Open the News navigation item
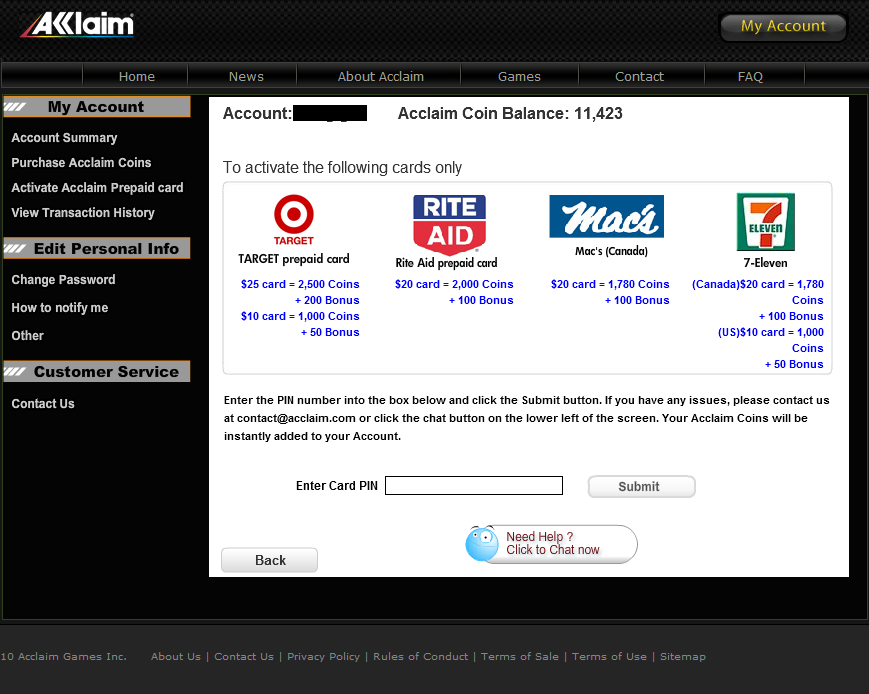The width and height of the screenshot is (869, 694). [x=246, y=76]
